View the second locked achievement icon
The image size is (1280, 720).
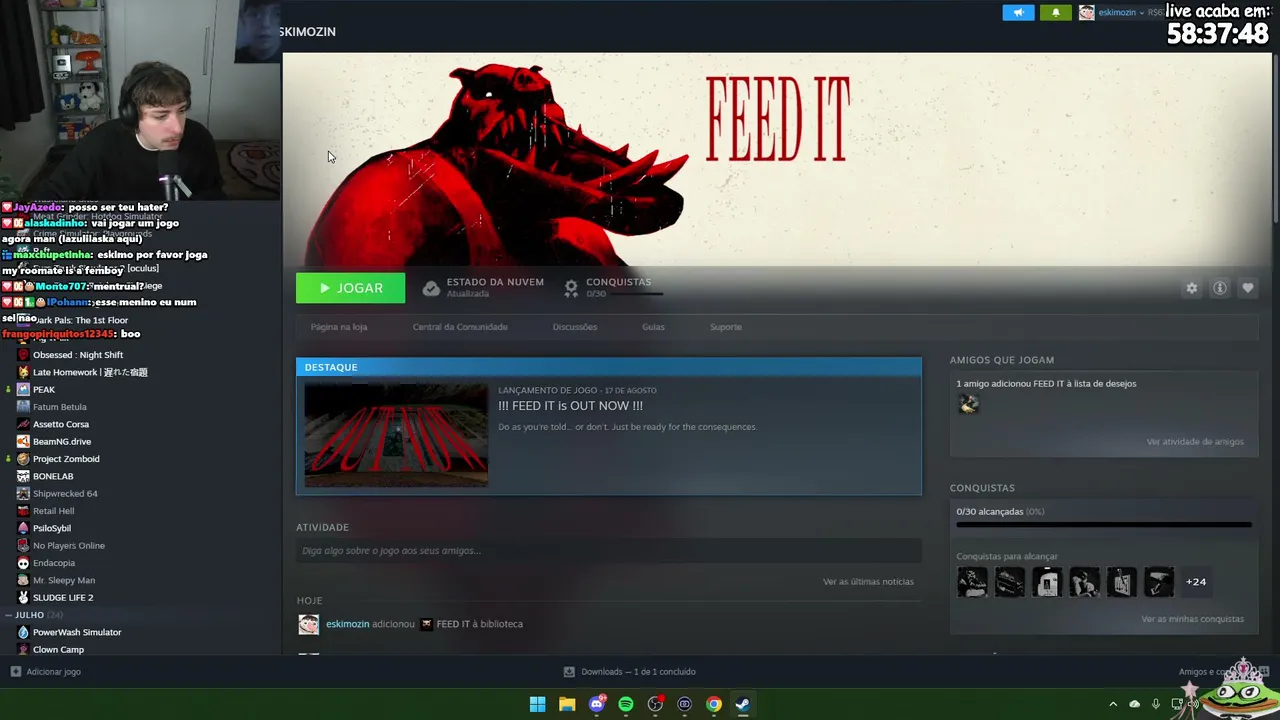click(x=1009, y=582)
